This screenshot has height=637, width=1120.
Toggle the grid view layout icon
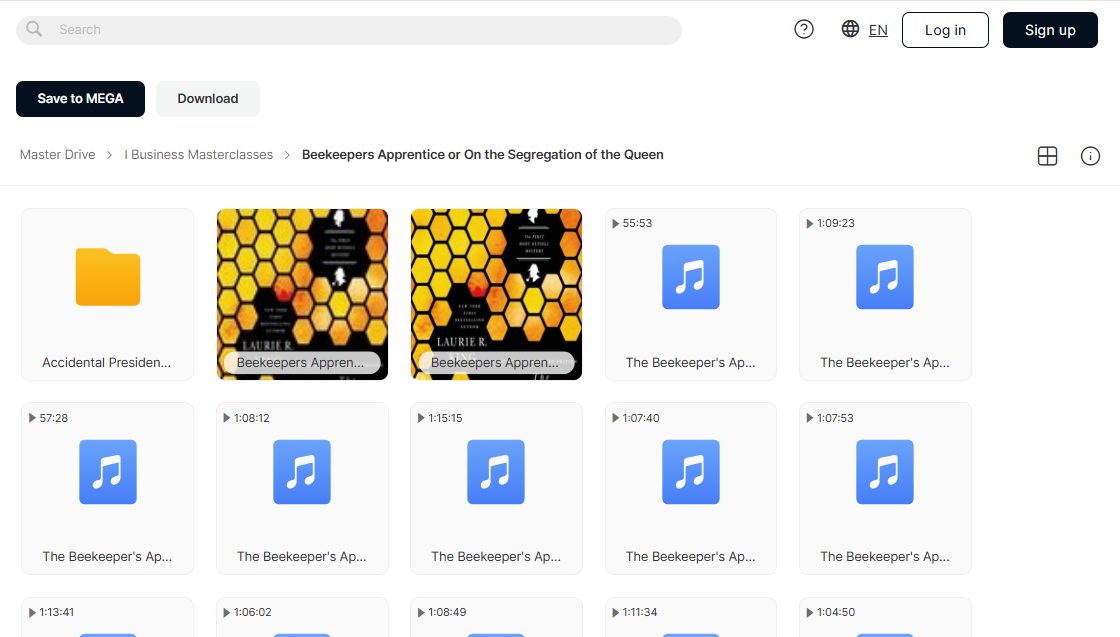(1047, 156)
